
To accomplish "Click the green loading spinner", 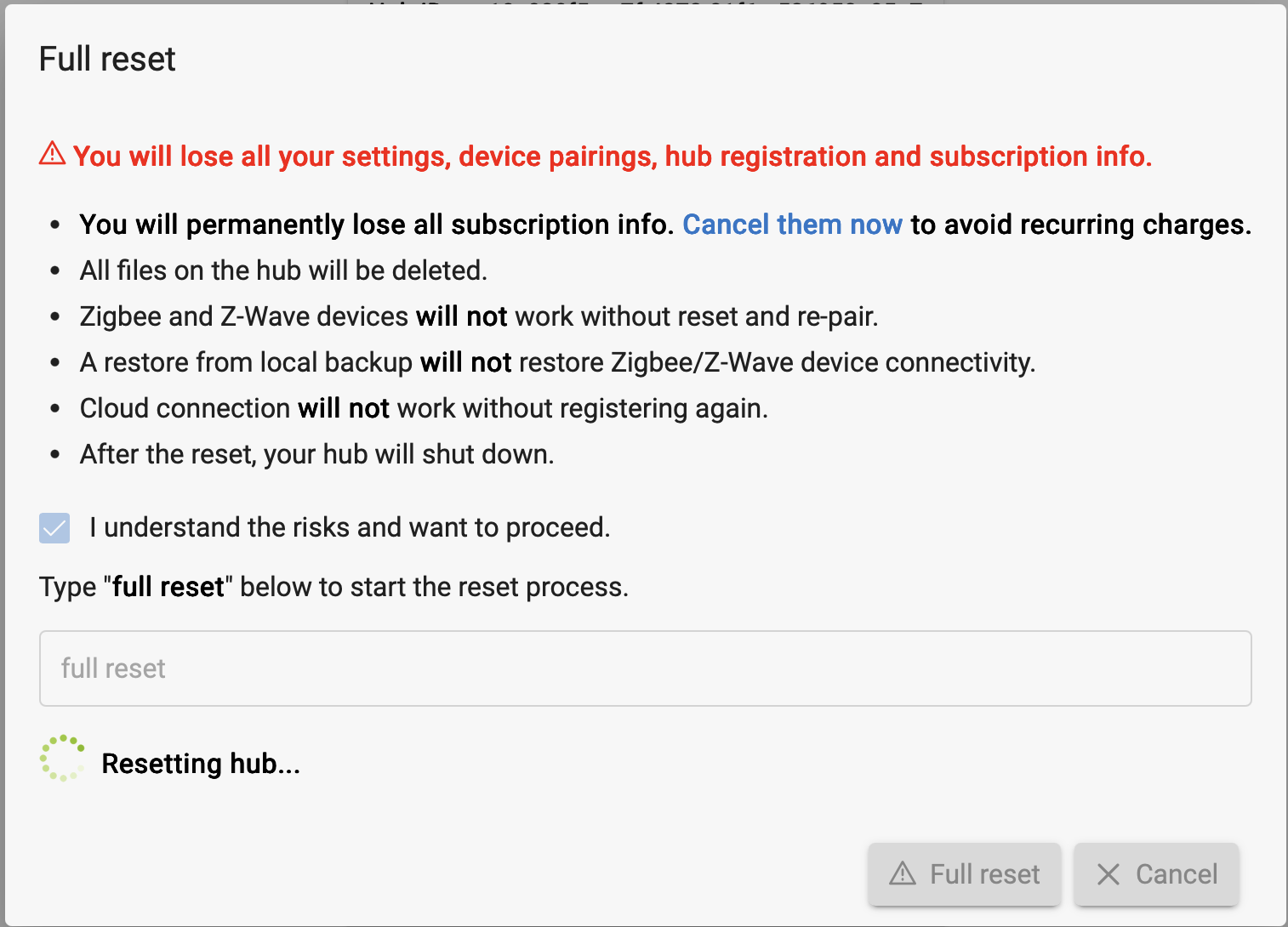I will click(63, 759).
